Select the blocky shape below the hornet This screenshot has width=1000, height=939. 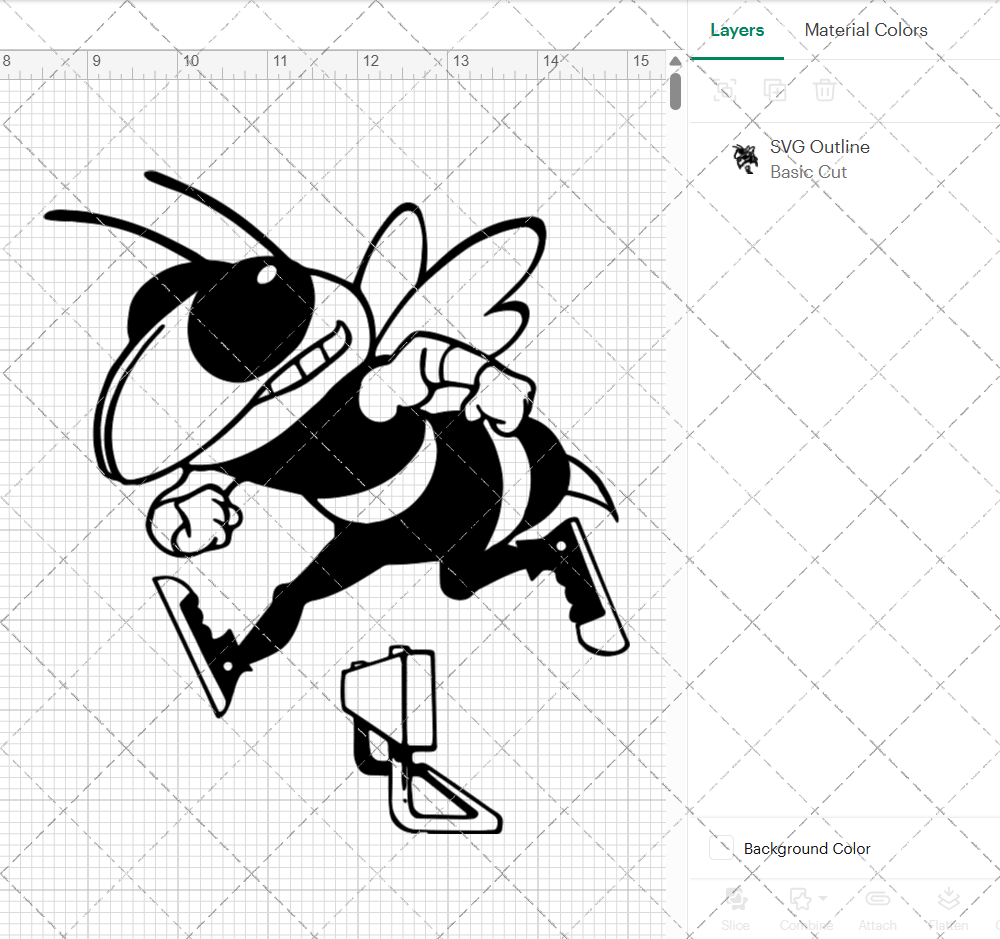(x=421, y=739)
